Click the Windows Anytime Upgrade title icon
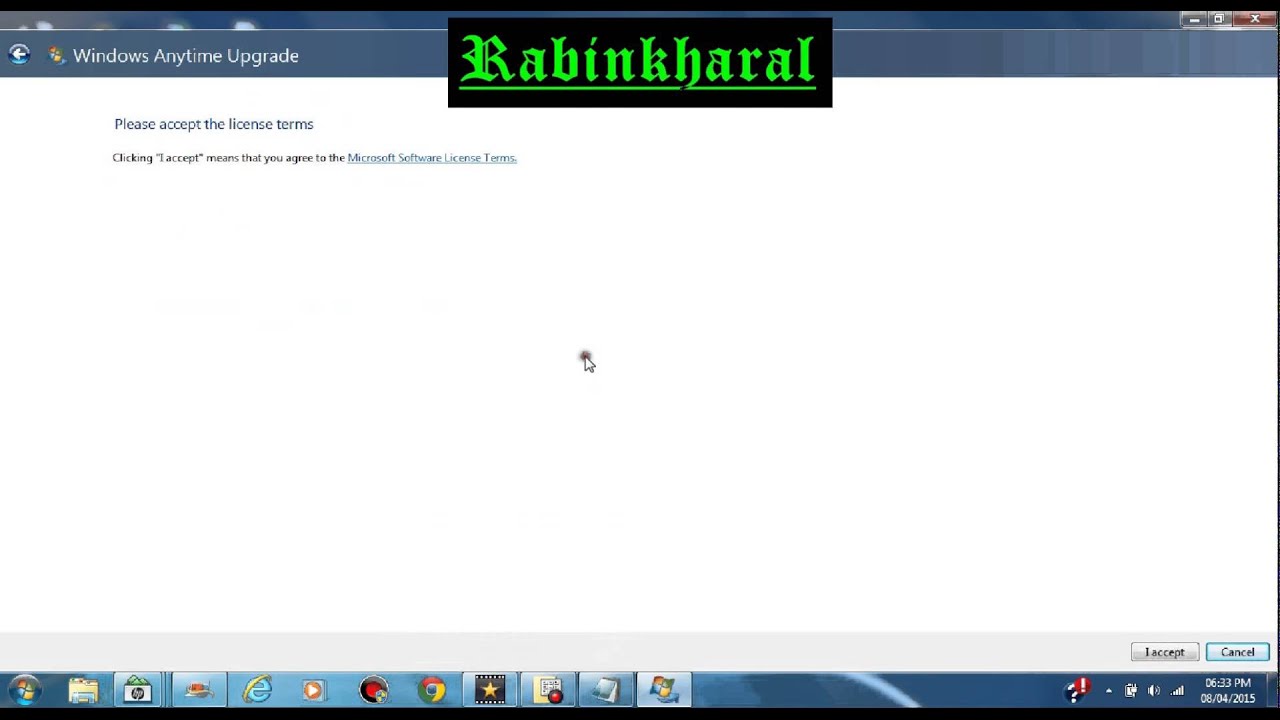Viewport: 1280px width, 720px height. pos(57,56)
